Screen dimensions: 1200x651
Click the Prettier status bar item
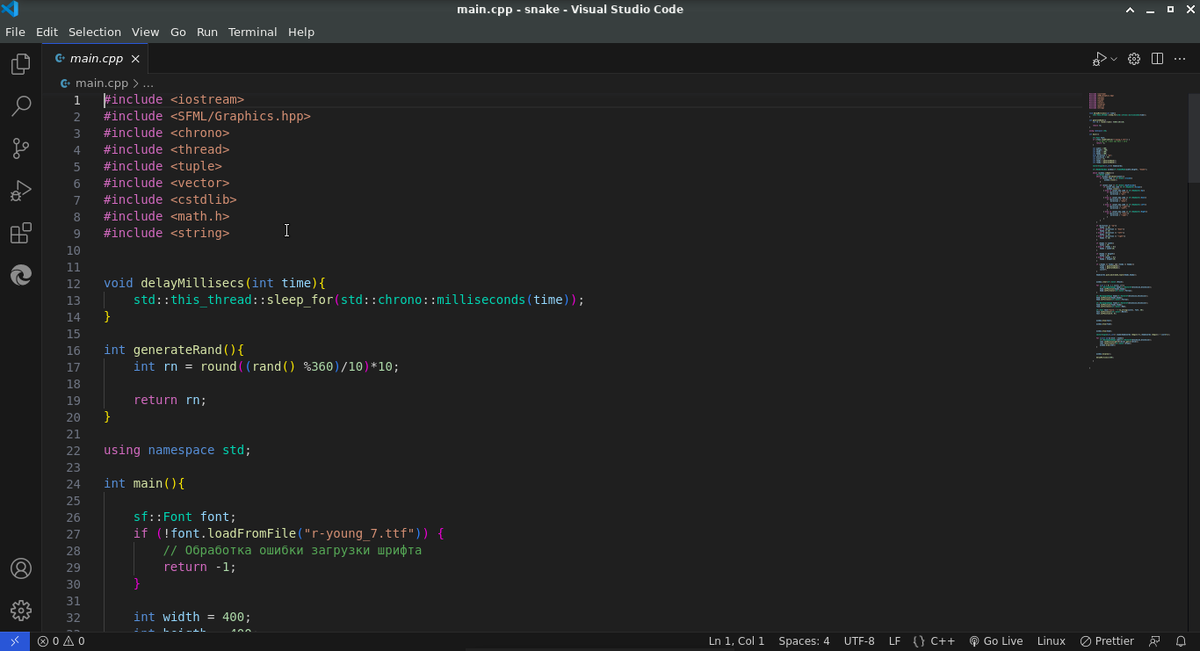coord(1107,641)
